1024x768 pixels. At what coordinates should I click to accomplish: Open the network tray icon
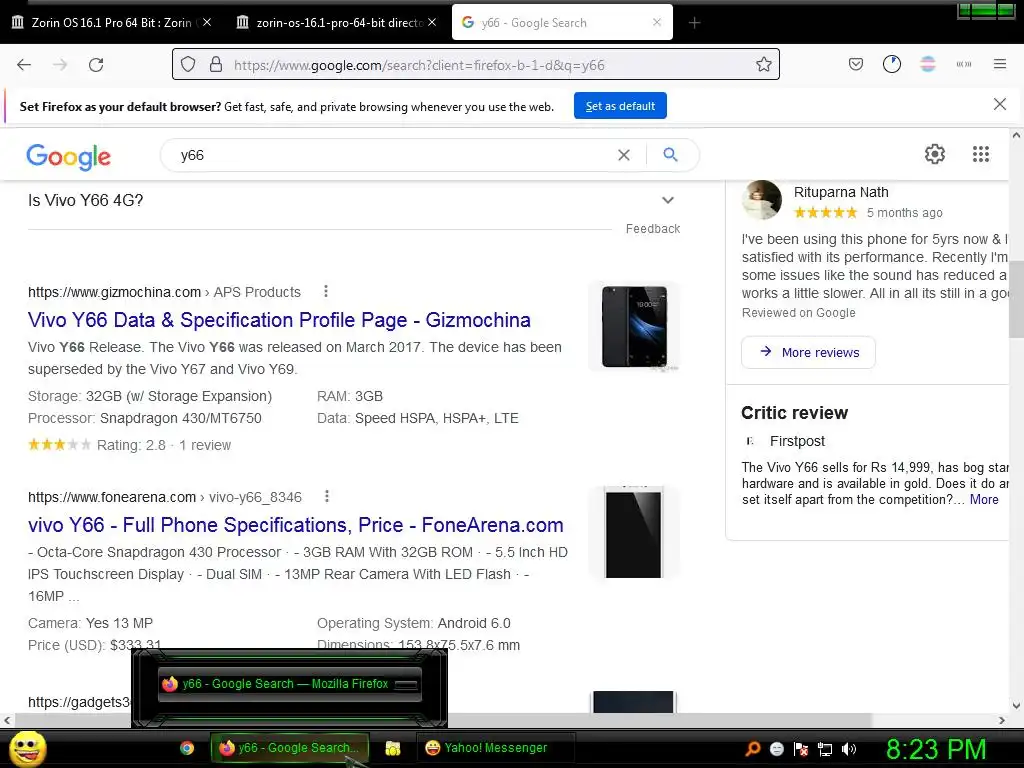point(825,748)
